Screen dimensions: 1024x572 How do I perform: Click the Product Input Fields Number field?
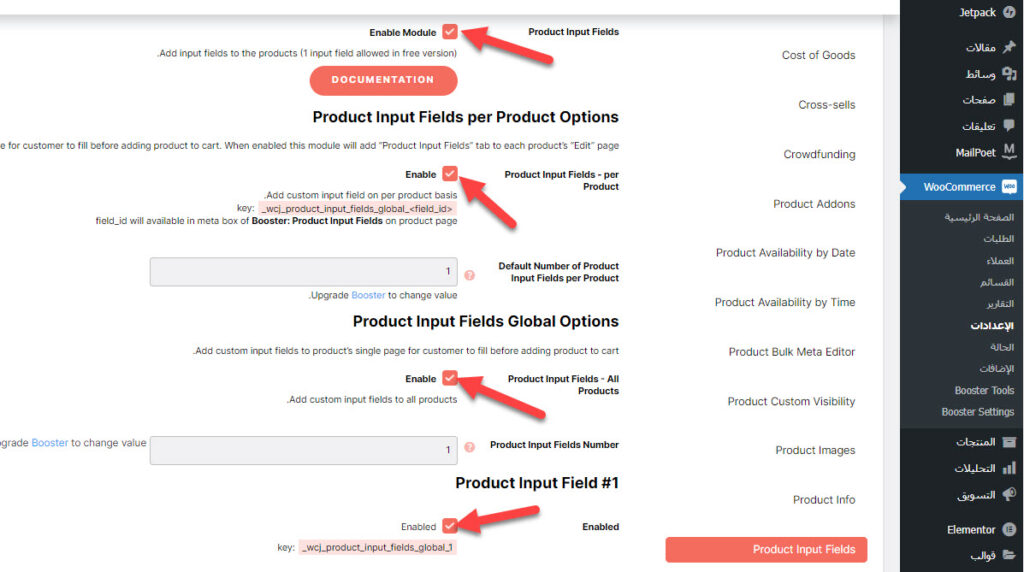click(303, 450)
